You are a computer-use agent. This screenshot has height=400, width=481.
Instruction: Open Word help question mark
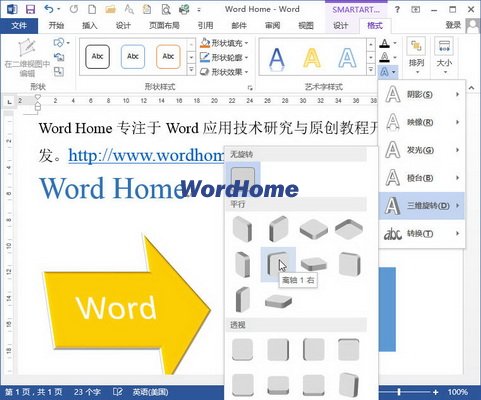pos(397,10)
